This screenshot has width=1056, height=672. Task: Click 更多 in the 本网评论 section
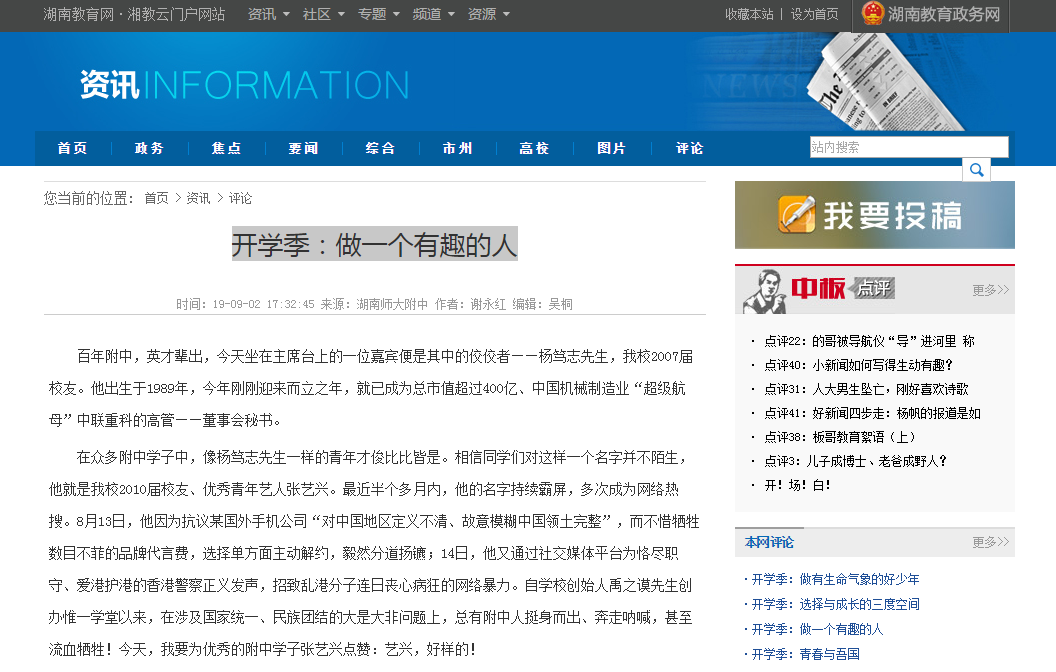(990, 542)
